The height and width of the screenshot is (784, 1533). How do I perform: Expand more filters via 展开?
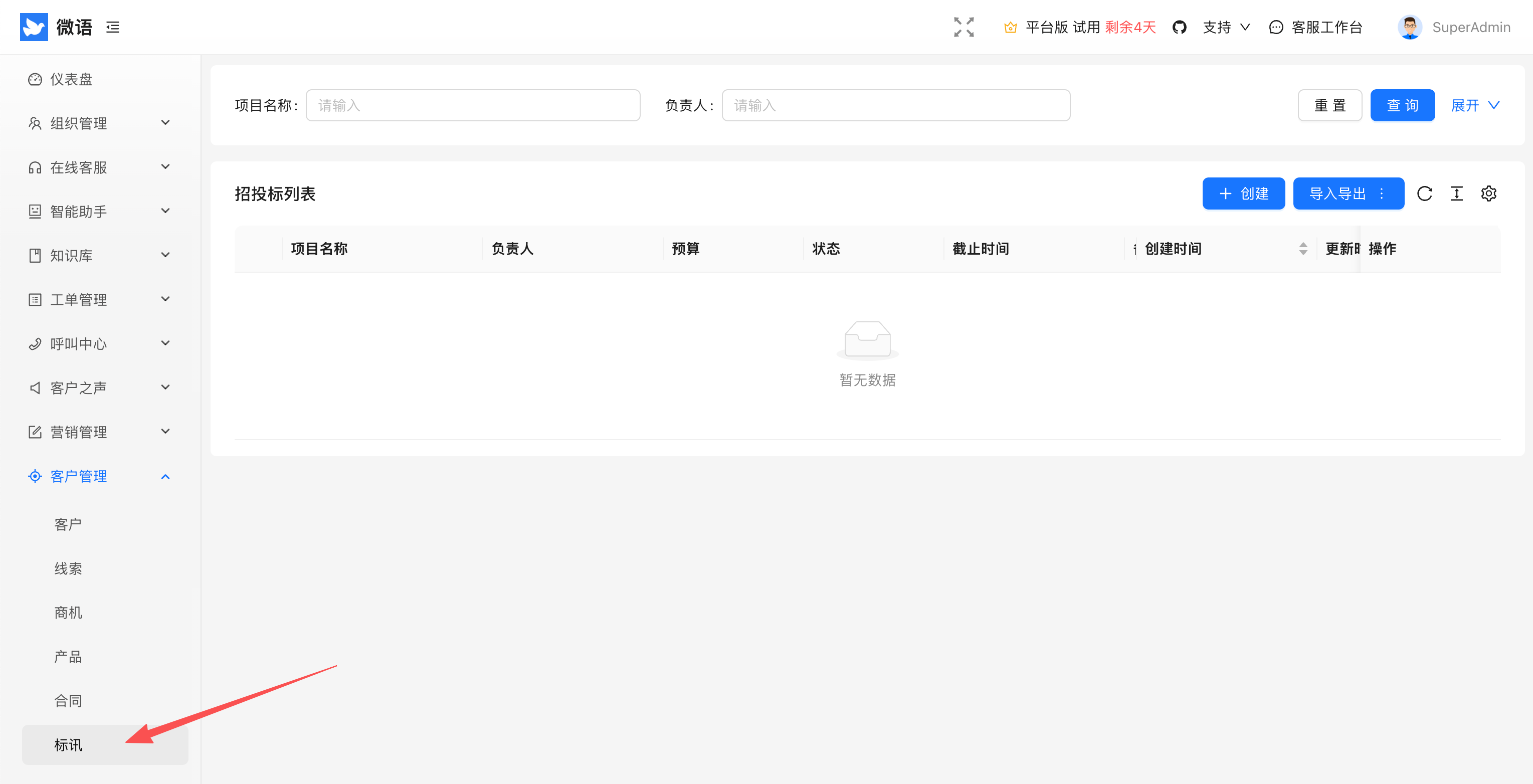[1475, 105]
